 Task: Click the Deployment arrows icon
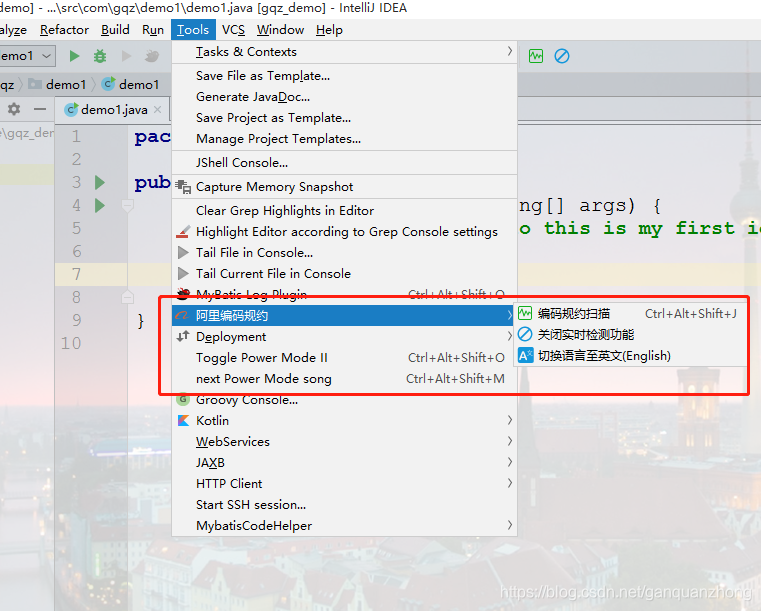(183, 336)
